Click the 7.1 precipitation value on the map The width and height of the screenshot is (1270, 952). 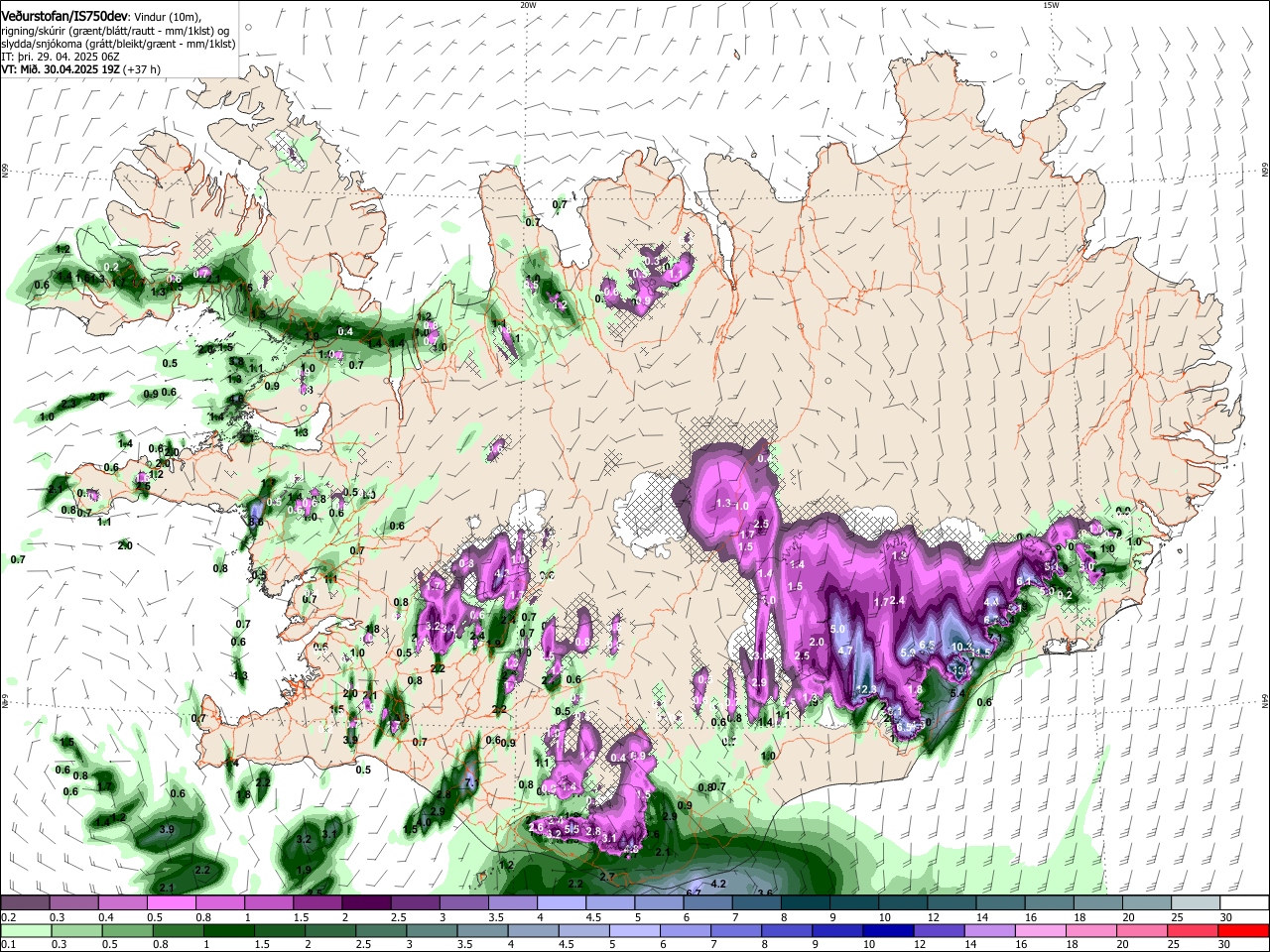(x=471, y=784)
